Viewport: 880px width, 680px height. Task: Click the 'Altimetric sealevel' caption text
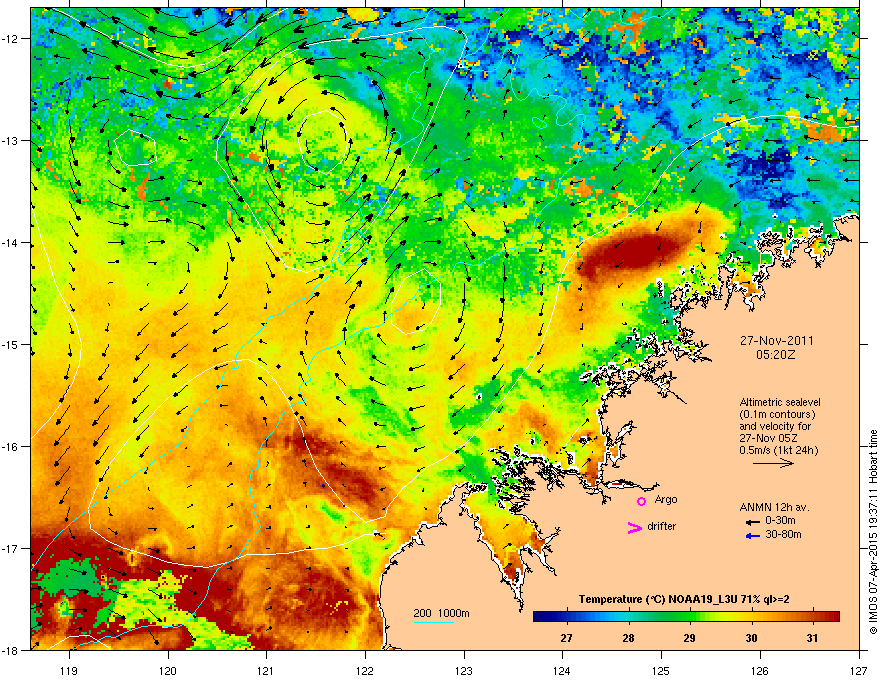(780, 402)
